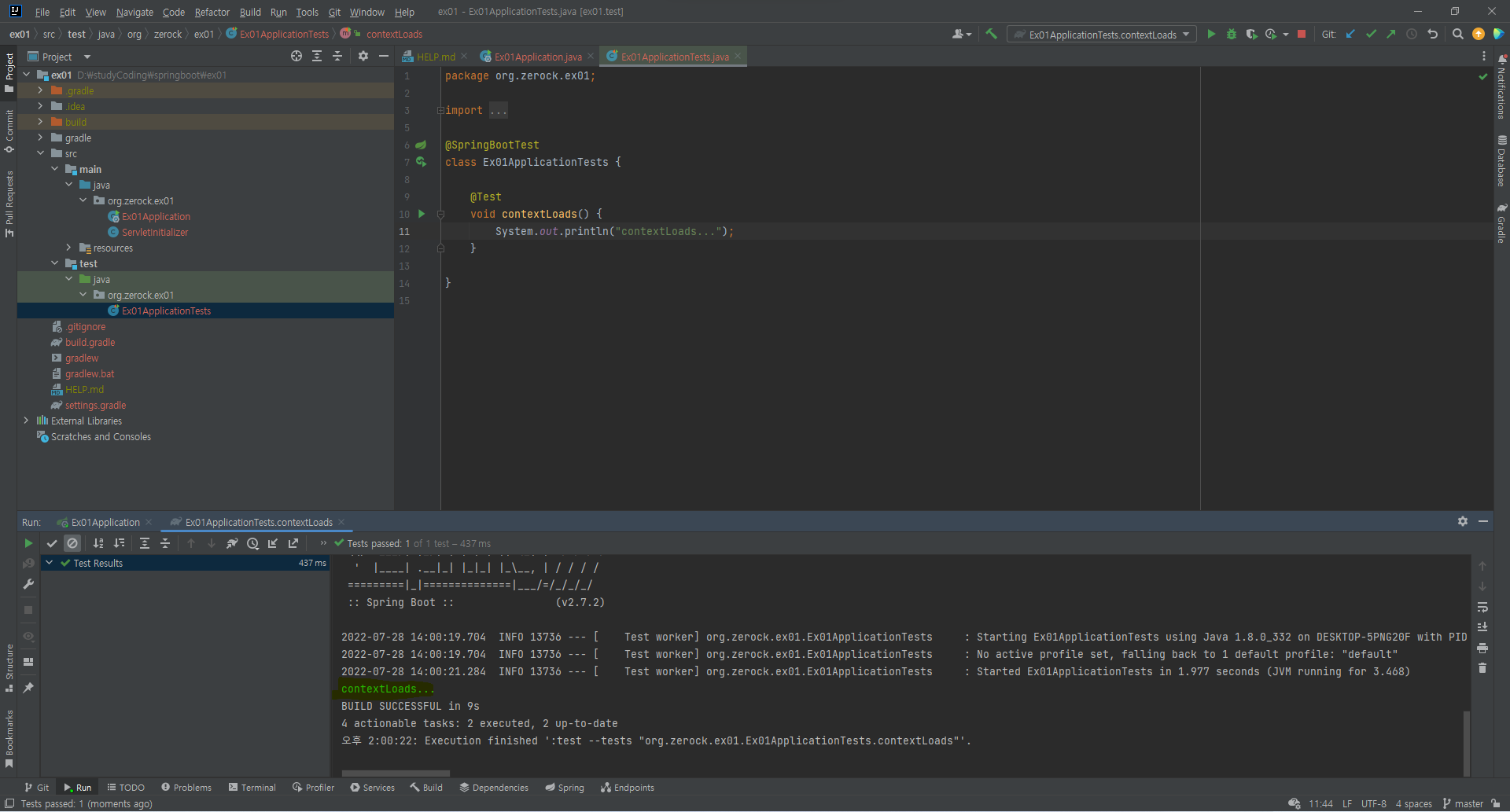
Task: Open Project panel settings gear
Action: tap(363, 57)
